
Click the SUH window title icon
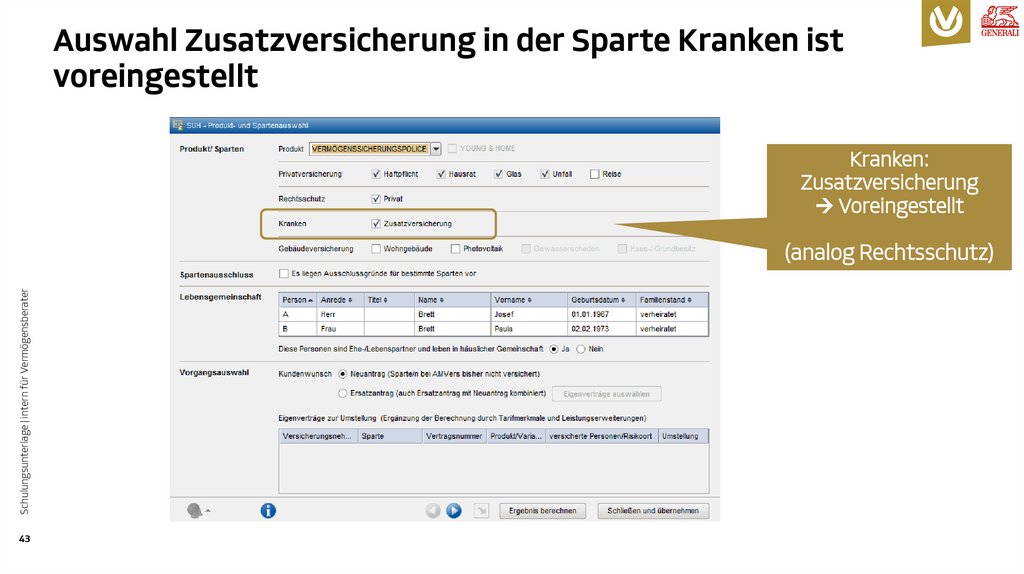(178, 125)
